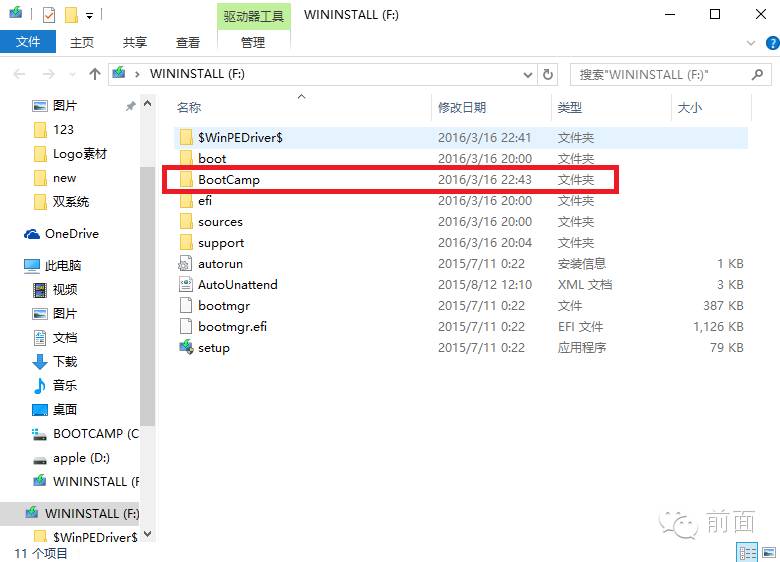This screenshot has height=562, width=780.
Task: Open 音乐 under This PC
Action: point(65,385)
